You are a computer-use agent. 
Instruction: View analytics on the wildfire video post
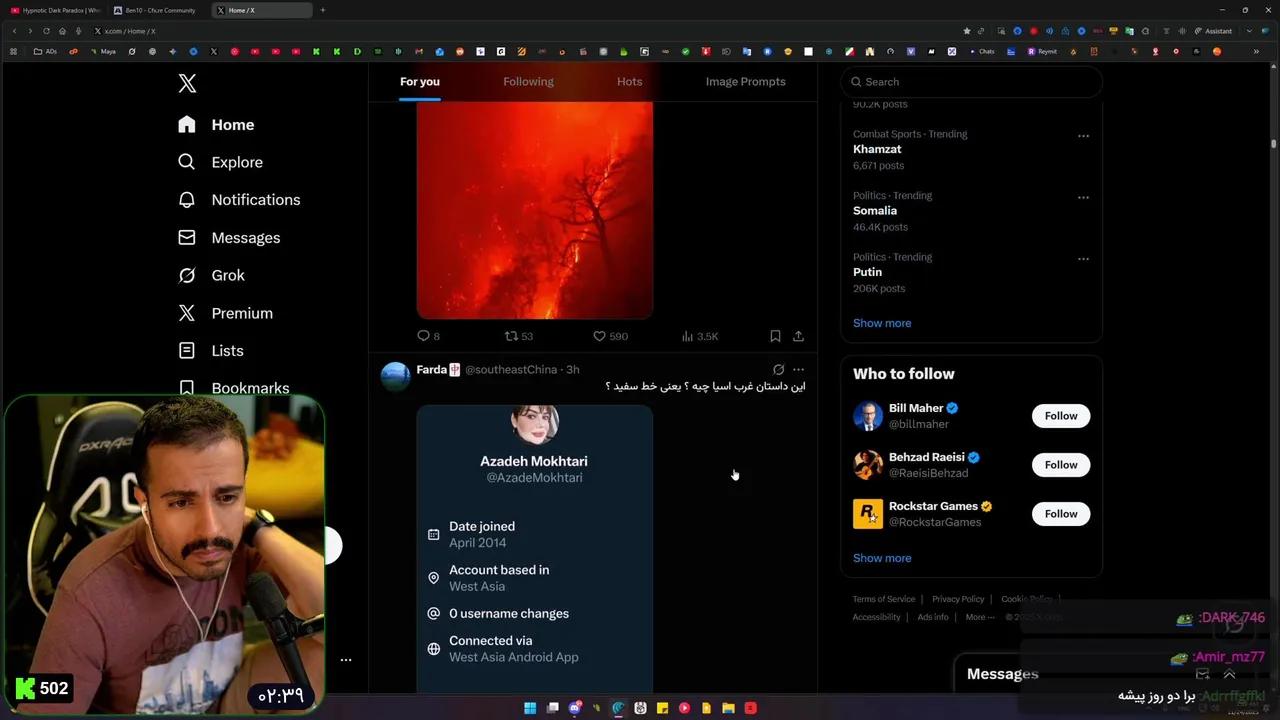tap(688, 336)
